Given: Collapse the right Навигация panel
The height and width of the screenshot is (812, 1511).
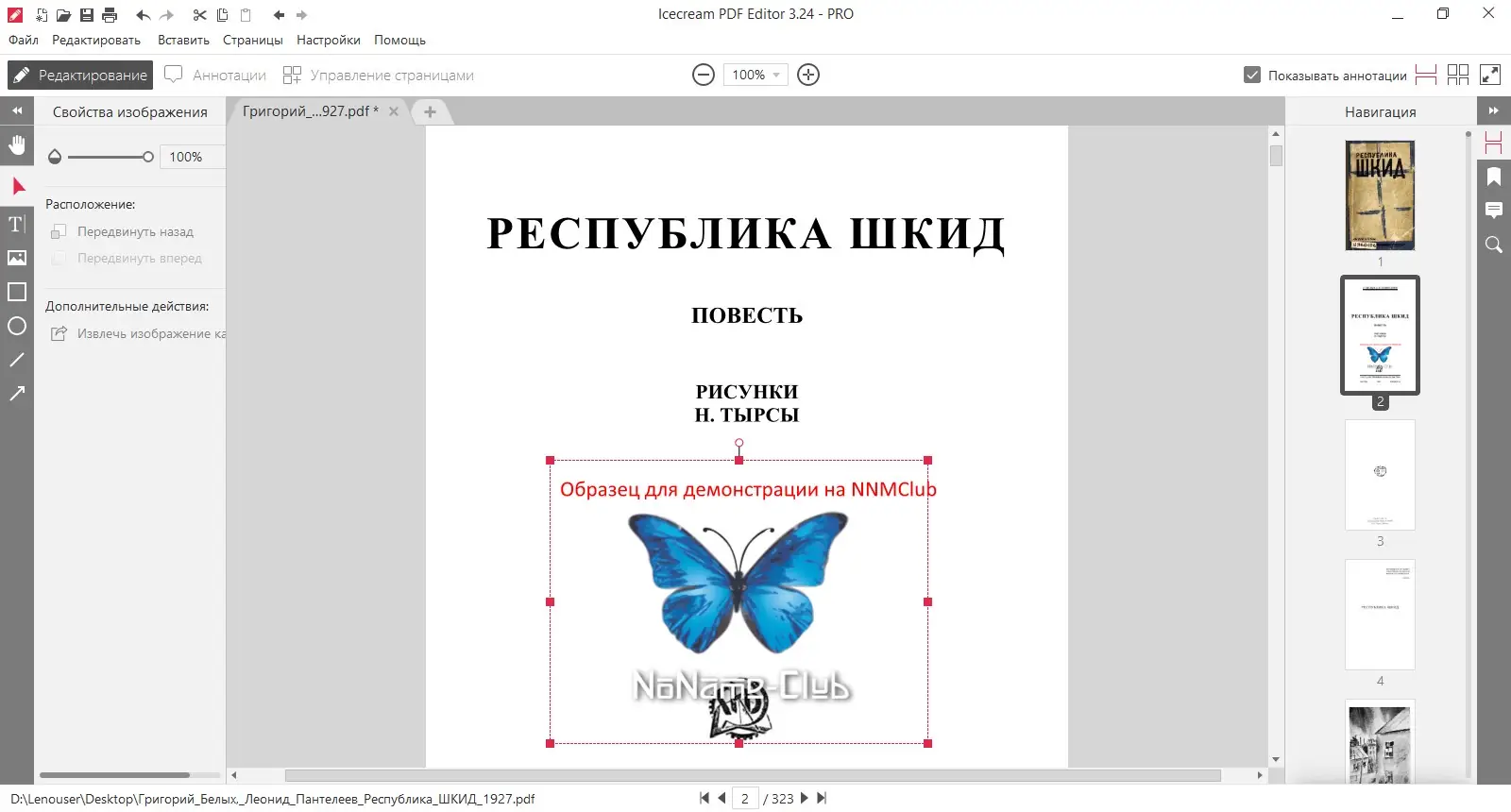Looking at the screenshot, I should (x=1494, y=110).
